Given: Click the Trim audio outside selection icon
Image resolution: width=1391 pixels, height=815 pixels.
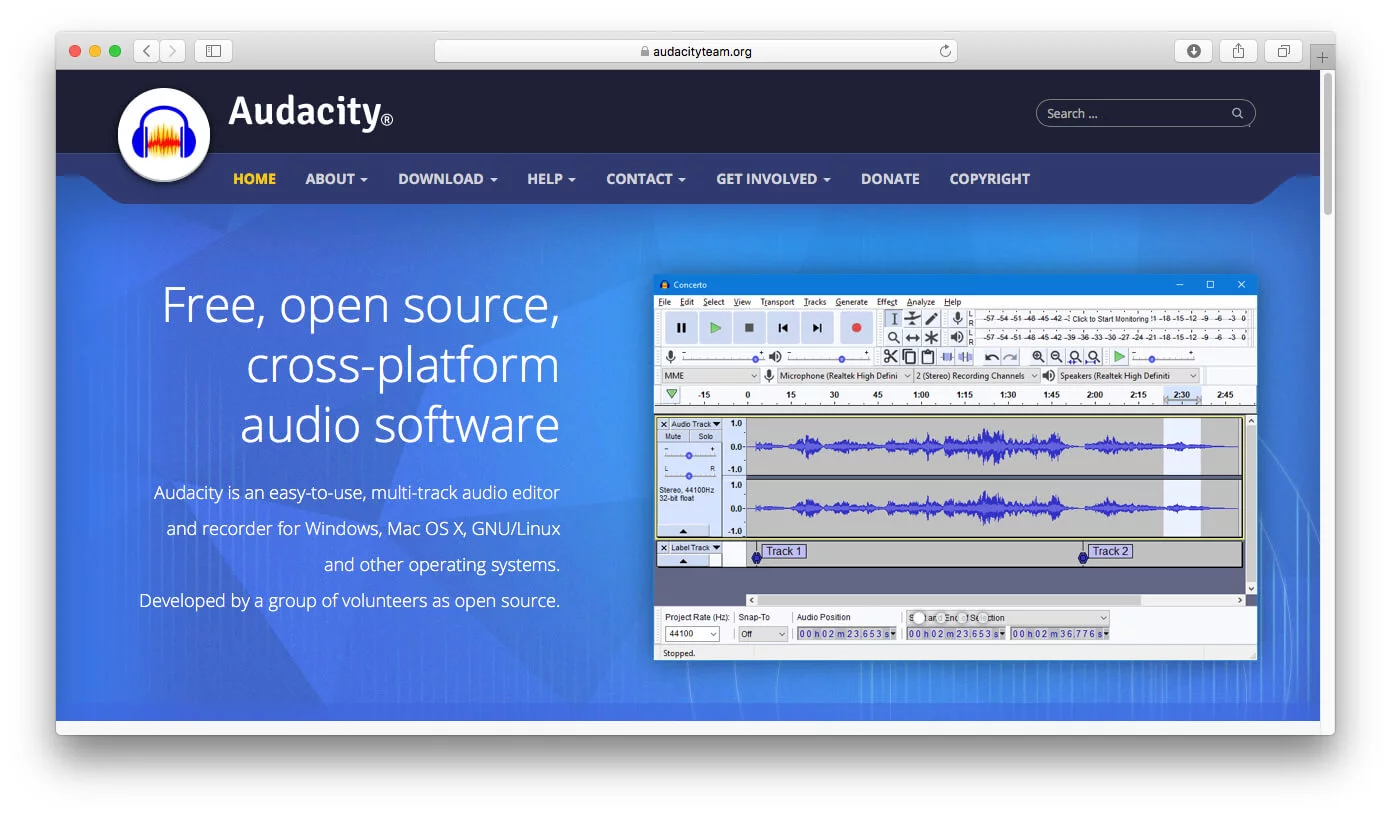Looking at the screenshot, I should point(946,356).
